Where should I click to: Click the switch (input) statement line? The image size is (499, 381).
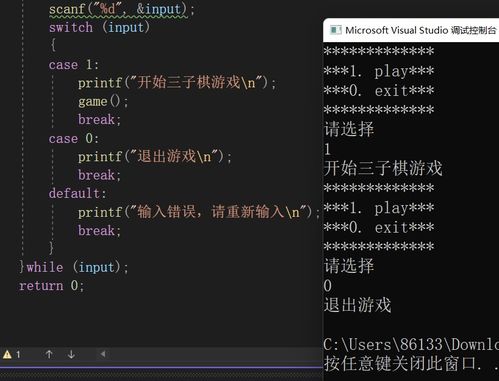click(99, 27)
